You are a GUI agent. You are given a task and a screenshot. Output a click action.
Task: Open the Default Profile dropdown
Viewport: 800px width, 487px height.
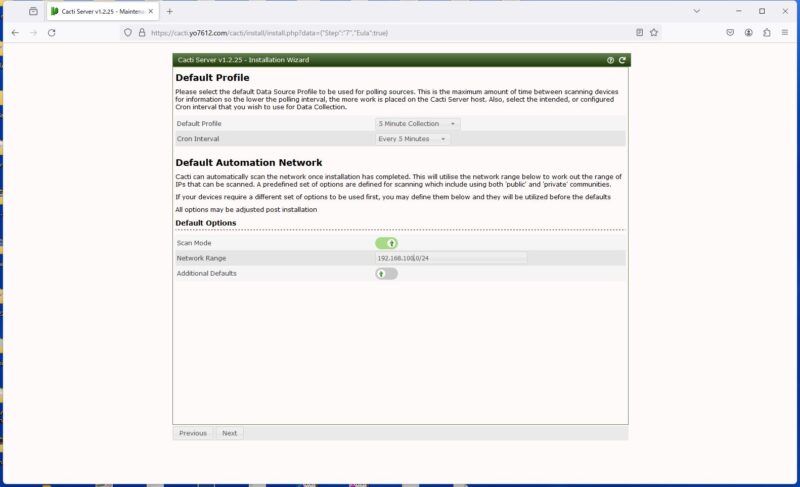click(x=417, y=124)
